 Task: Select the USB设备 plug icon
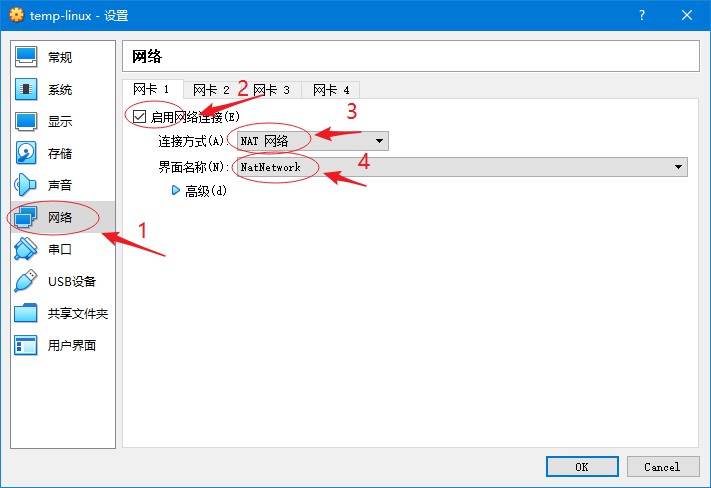(x=26, y=281)
